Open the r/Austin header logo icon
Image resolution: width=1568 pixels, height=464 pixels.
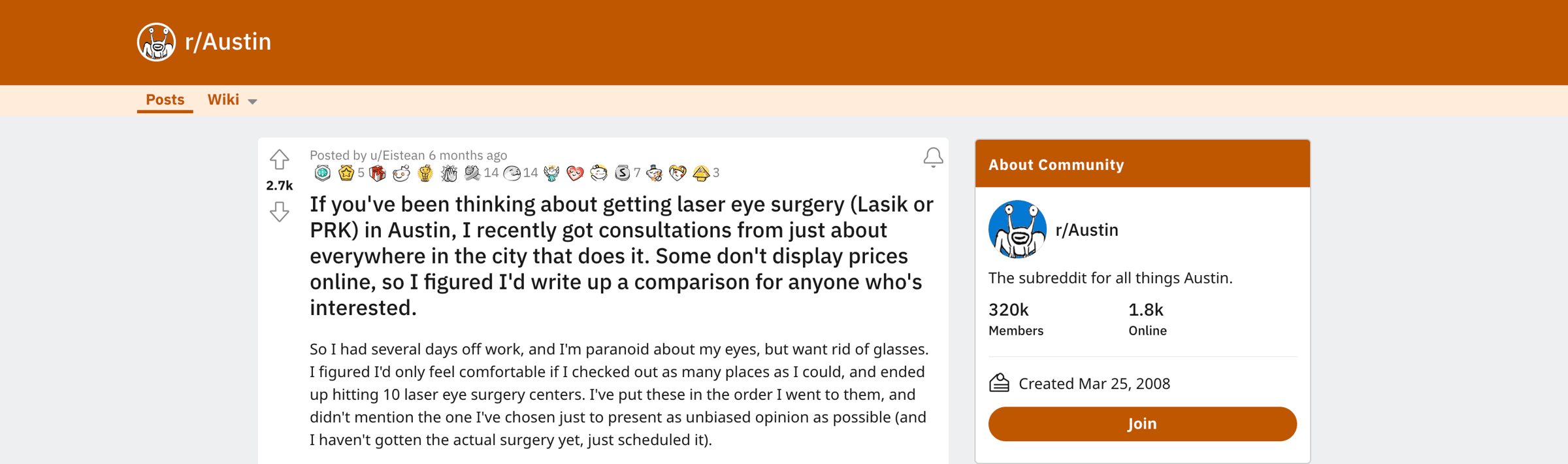coord(156,42)
